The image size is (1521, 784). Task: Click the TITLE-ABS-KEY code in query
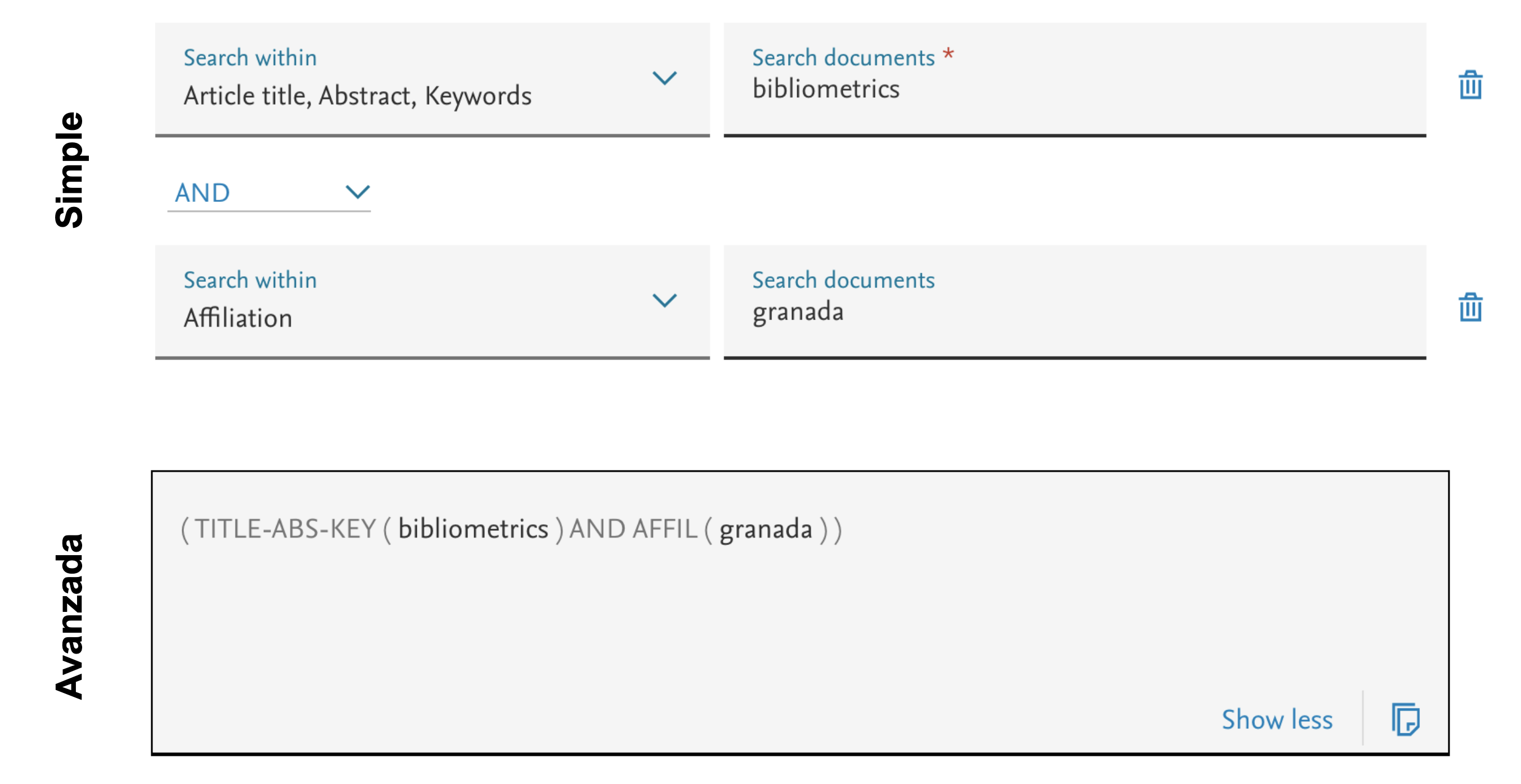coord(285,529)
